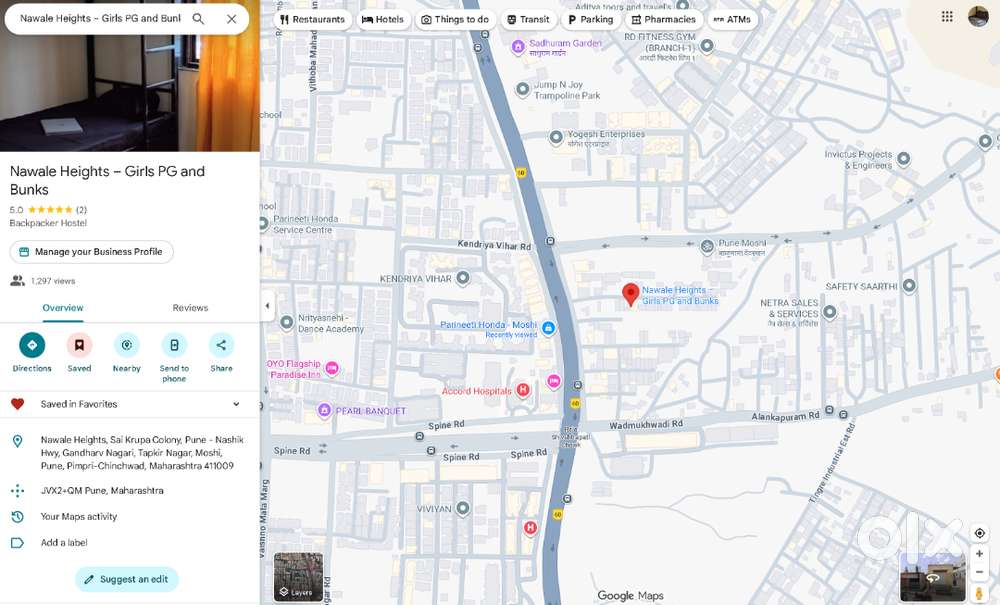The height and width of the screenshot is (605, 1000).
Task: Toggle the Layers map view thumbnail
Action: click(x=298, y=577)
